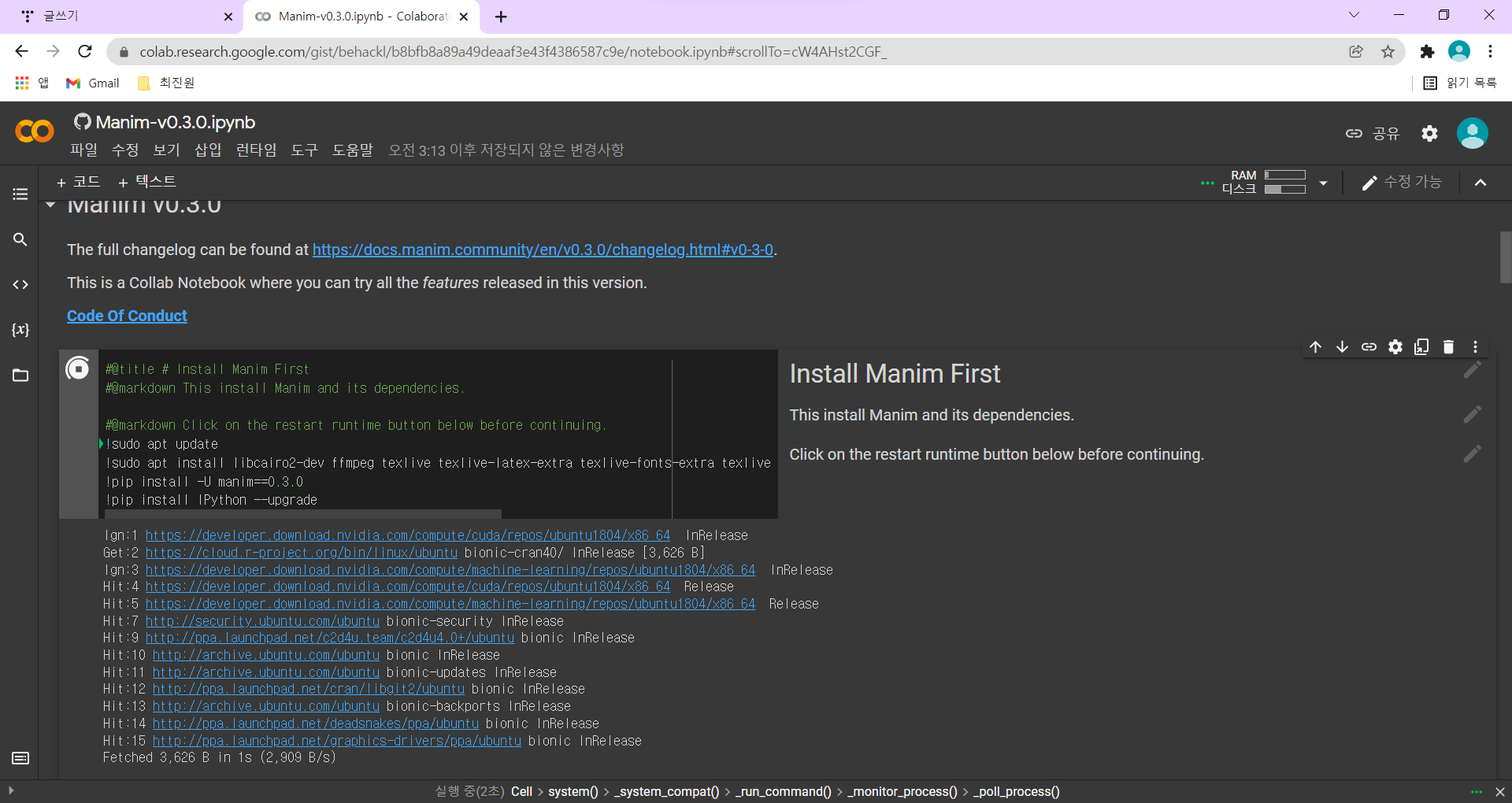Open the 최진원 bookmarks folder
The height and width of the screenshot is (803, 1512).
tap(165, 83)
